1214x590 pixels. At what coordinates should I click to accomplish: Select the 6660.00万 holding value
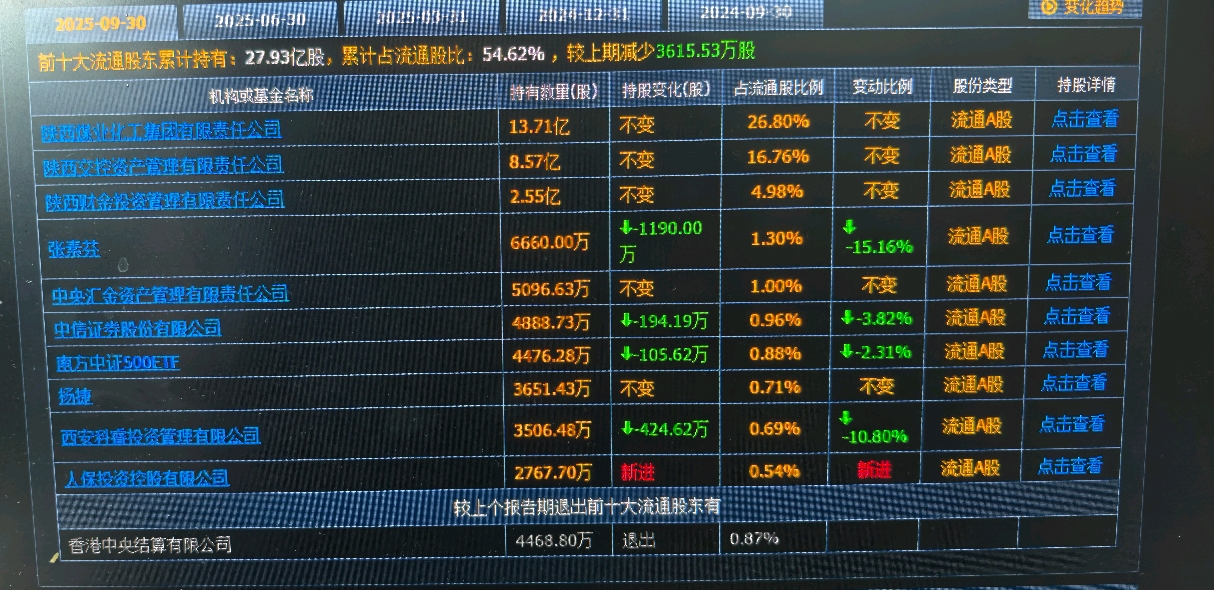550,241
